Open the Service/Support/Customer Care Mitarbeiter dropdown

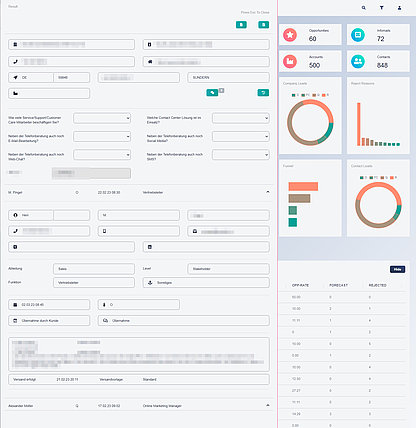click(102, 118)
